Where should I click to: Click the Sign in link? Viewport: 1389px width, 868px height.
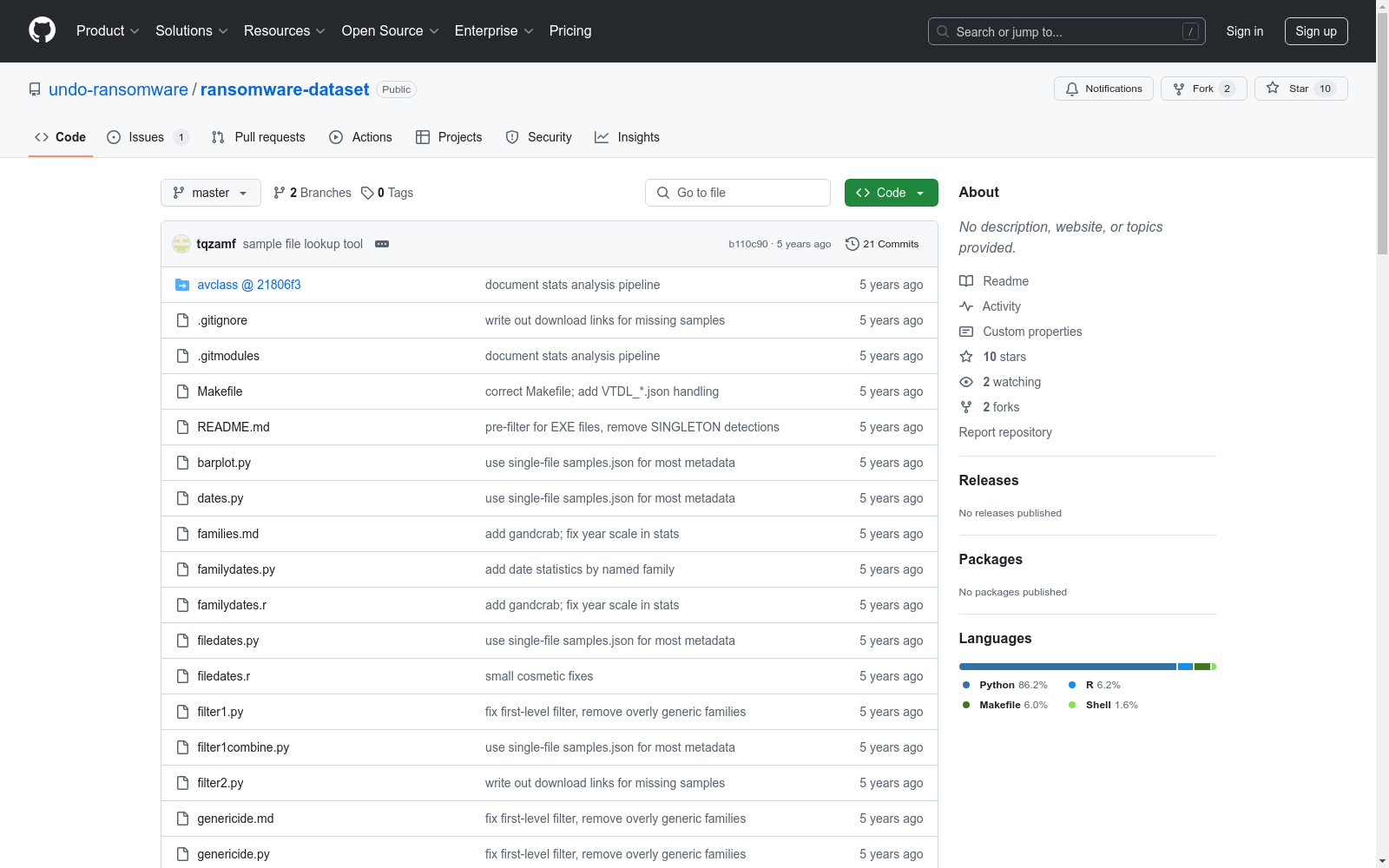pyautogui.click(x=1244, y=31)
